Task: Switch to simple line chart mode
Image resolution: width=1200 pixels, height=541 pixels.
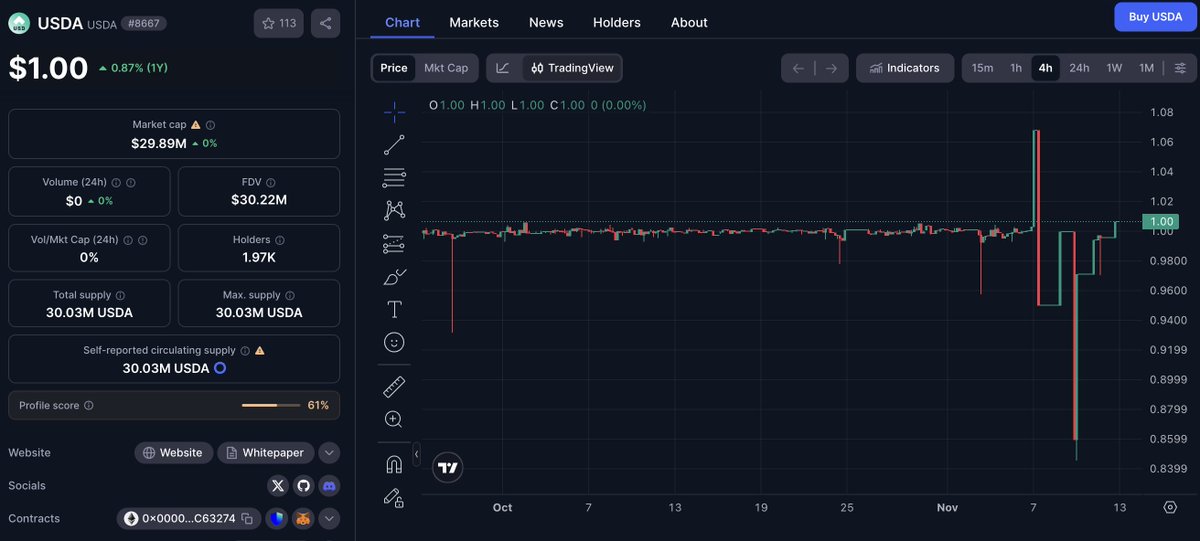Action: [x=503, y=68]
